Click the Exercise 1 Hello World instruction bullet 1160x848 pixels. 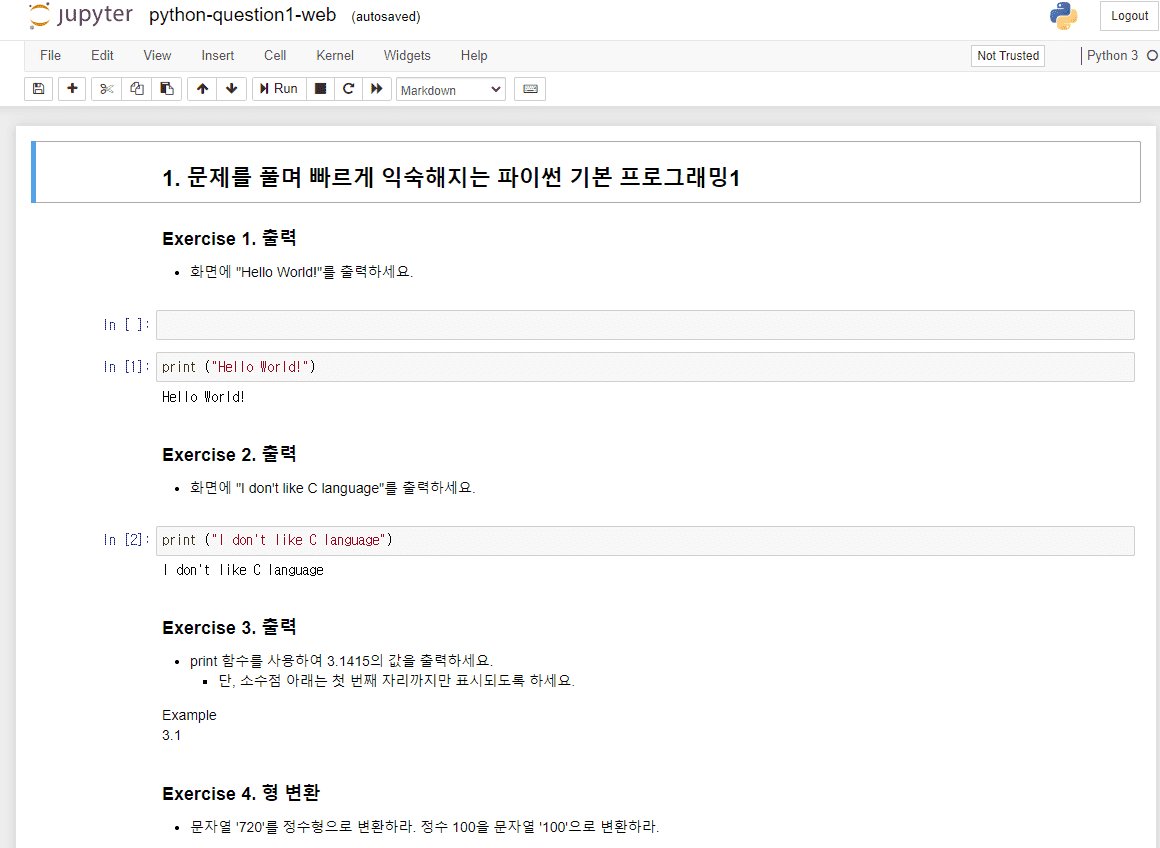[301, 272]
